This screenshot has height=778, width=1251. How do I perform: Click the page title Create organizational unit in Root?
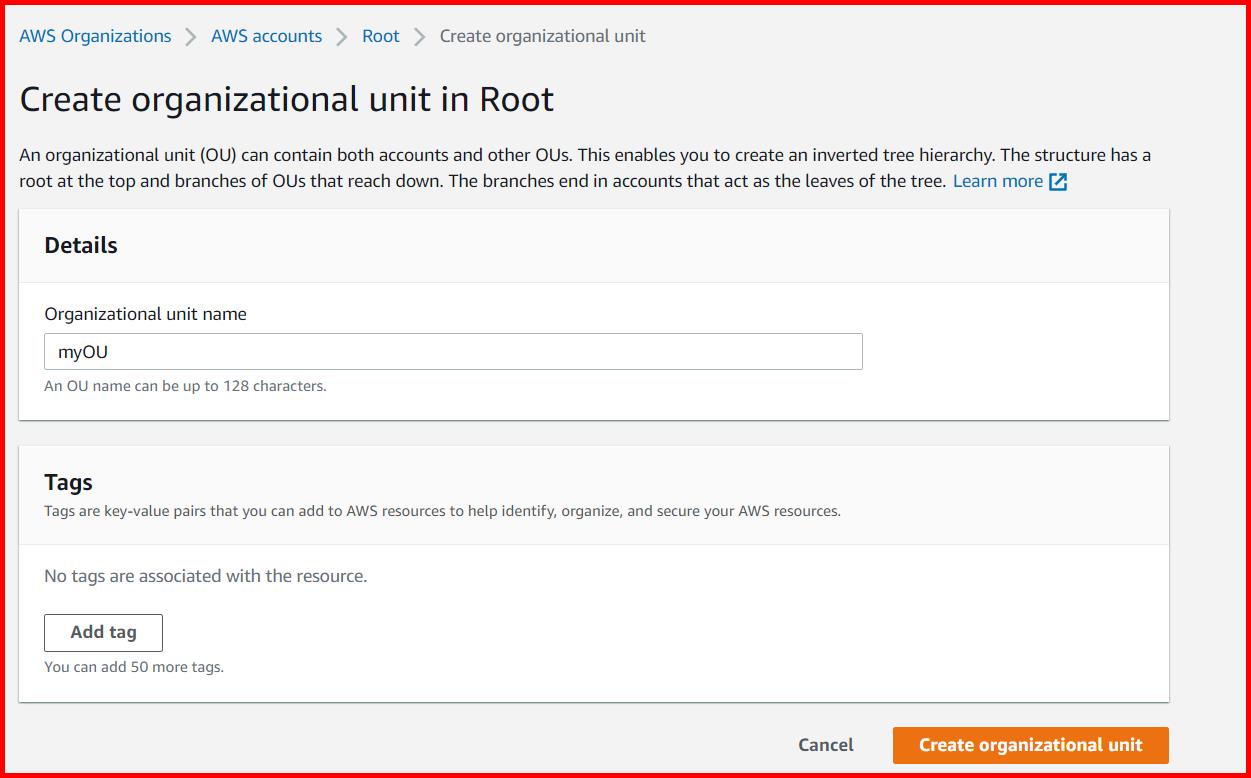click(x=287, y=99)
